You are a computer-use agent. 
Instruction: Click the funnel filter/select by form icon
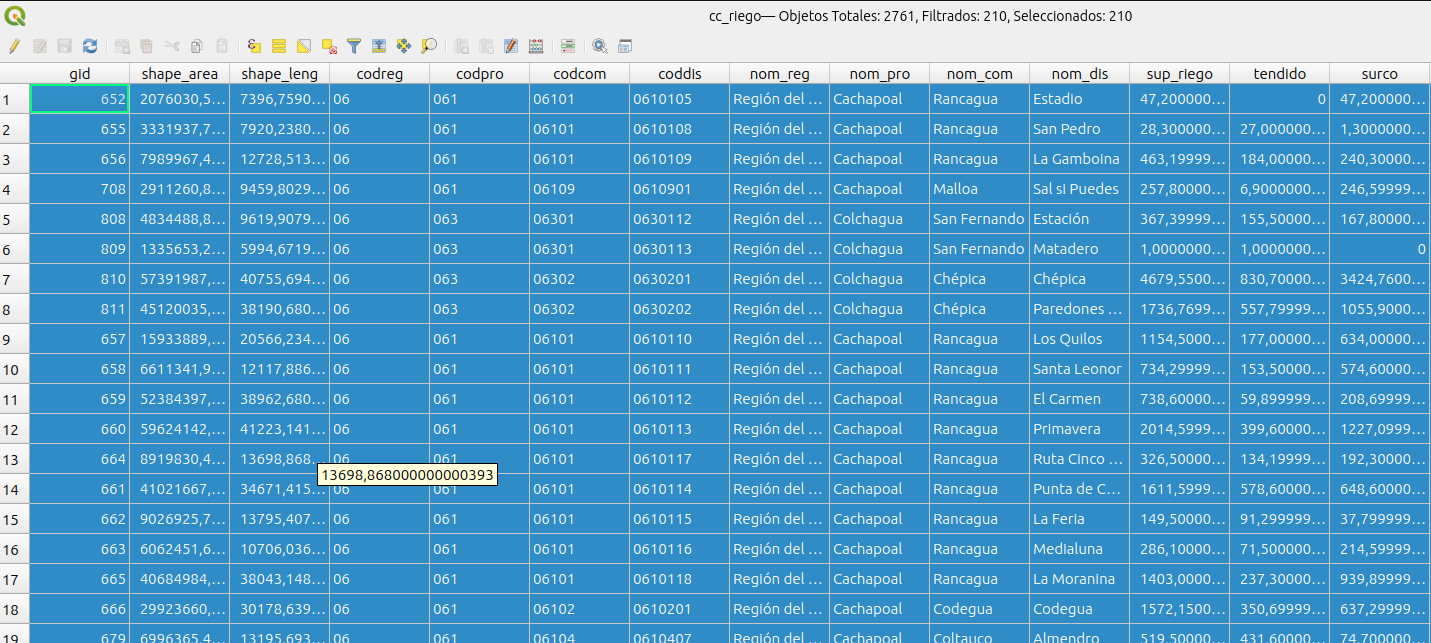(x=354, y=46)
